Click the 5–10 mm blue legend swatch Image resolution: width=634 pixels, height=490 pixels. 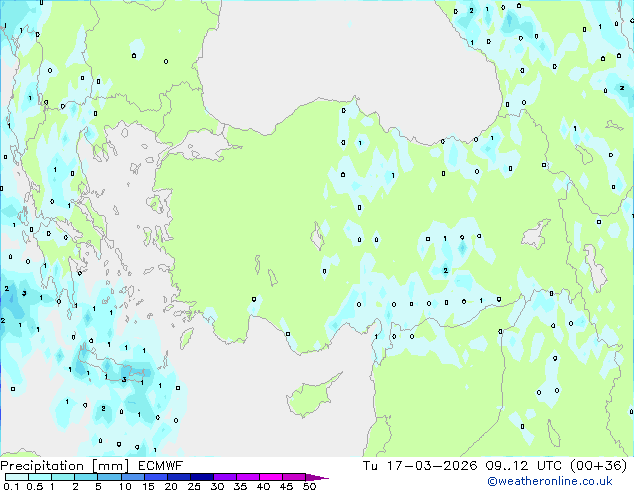[x=109, y=477]
